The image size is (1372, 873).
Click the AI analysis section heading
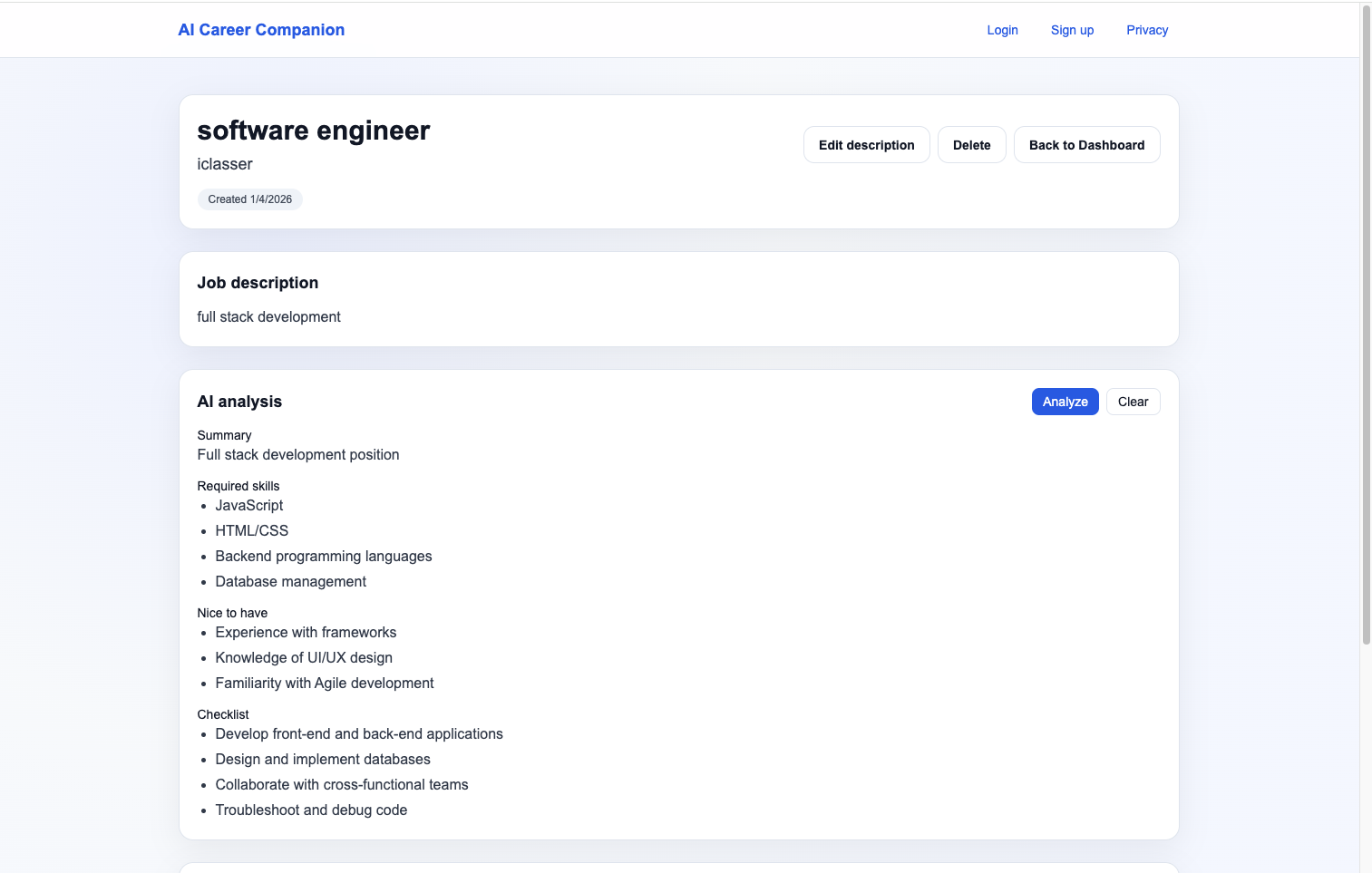point(239,401)
